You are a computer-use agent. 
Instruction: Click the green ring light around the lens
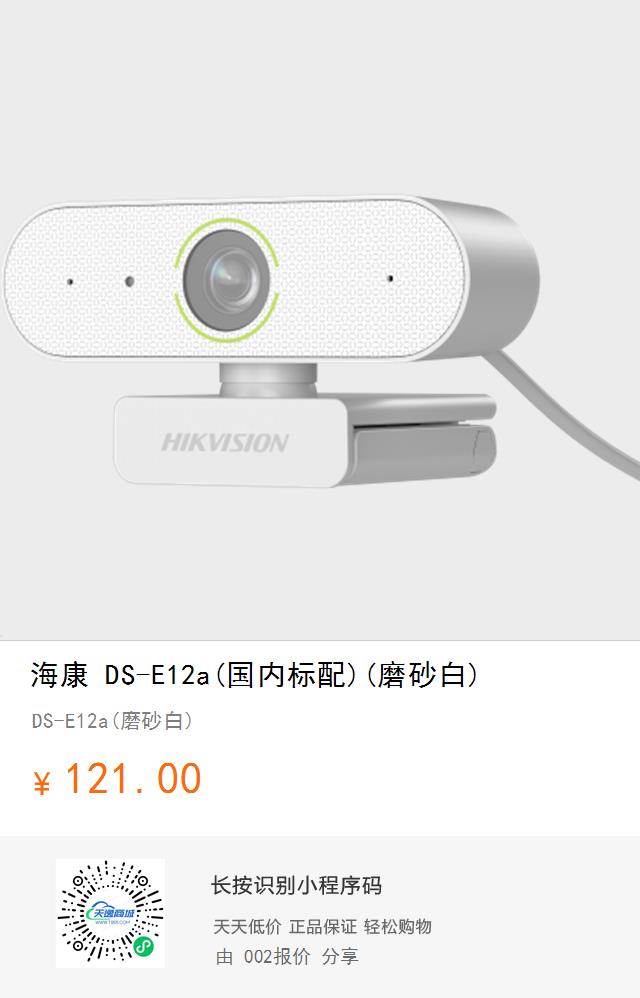226,280
